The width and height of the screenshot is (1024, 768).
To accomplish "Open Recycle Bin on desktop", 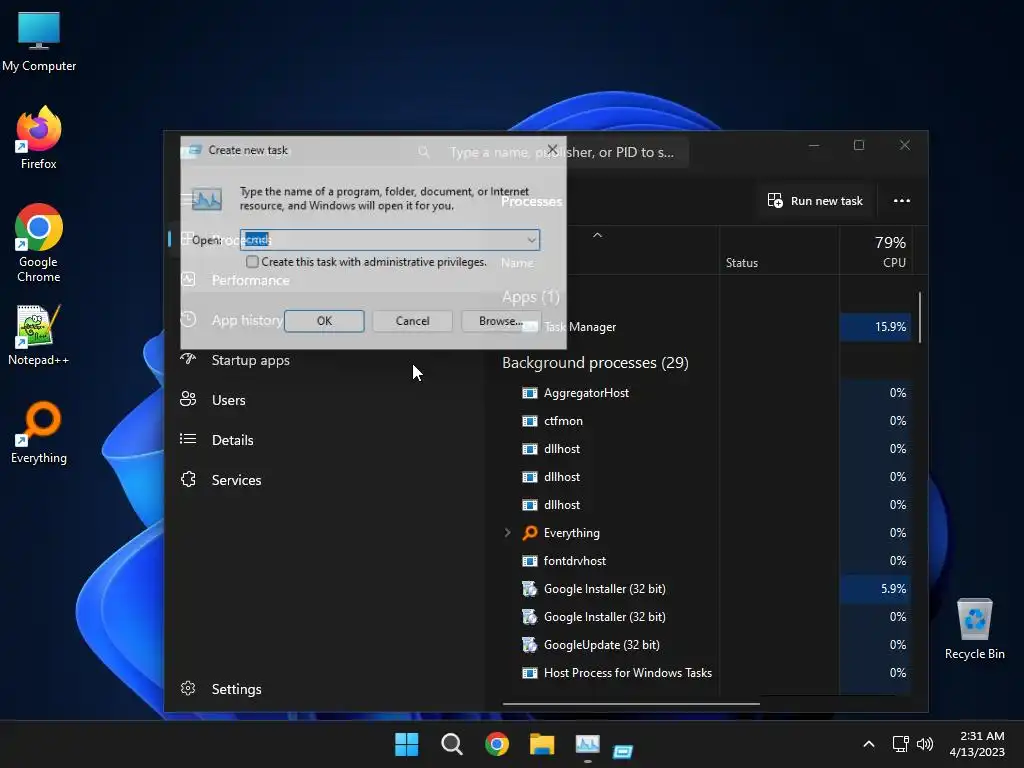I will click(x=974, y=628).
